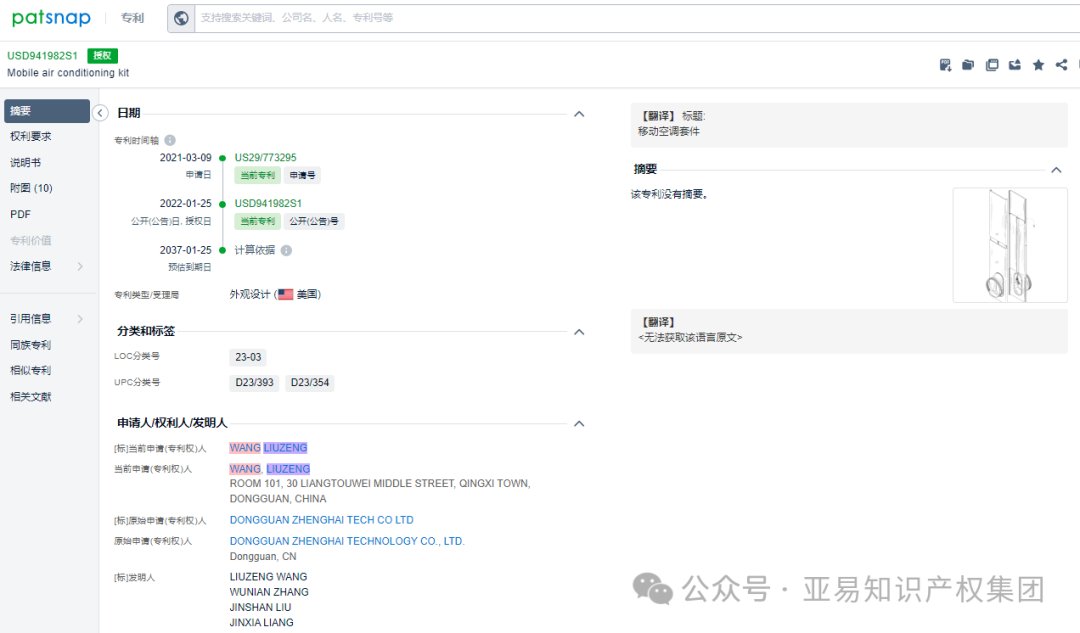Screen dimensions: 1080x633
Task: Click date 2021-03-09 in timeline
Action: (185, 158)
